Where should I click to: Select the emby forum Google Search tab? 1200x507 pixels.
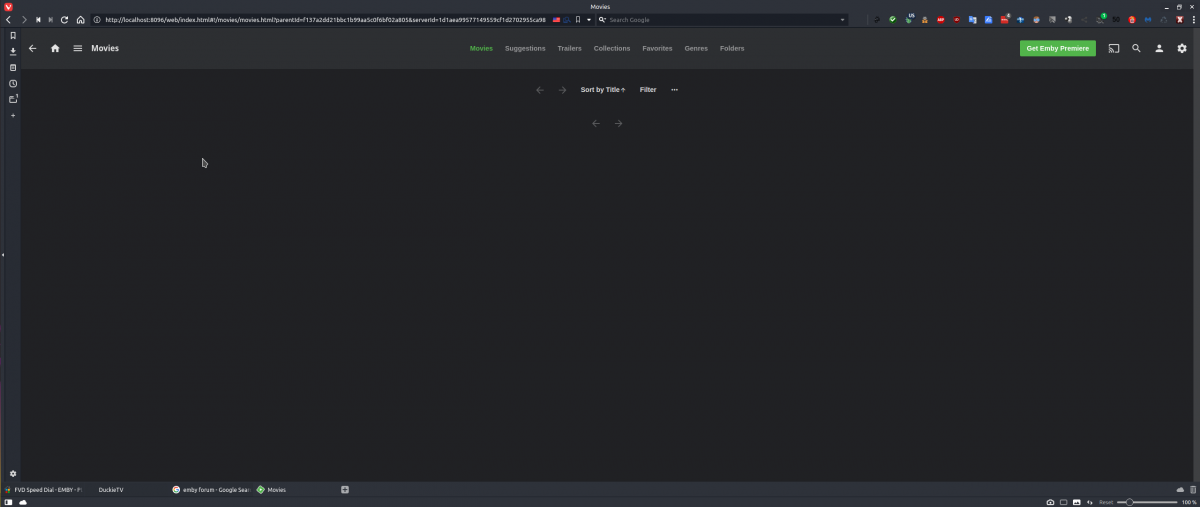click(x=211, y=489)
